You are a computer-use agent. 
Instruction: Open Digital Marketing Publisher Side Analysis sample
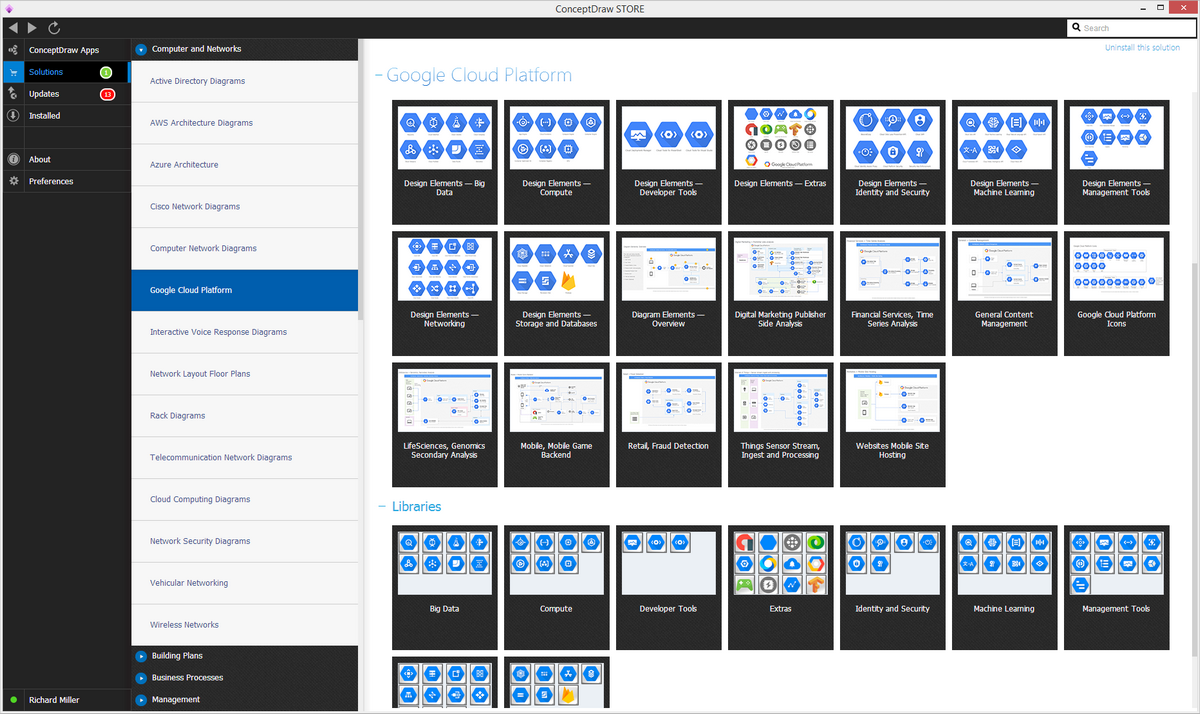781,293
